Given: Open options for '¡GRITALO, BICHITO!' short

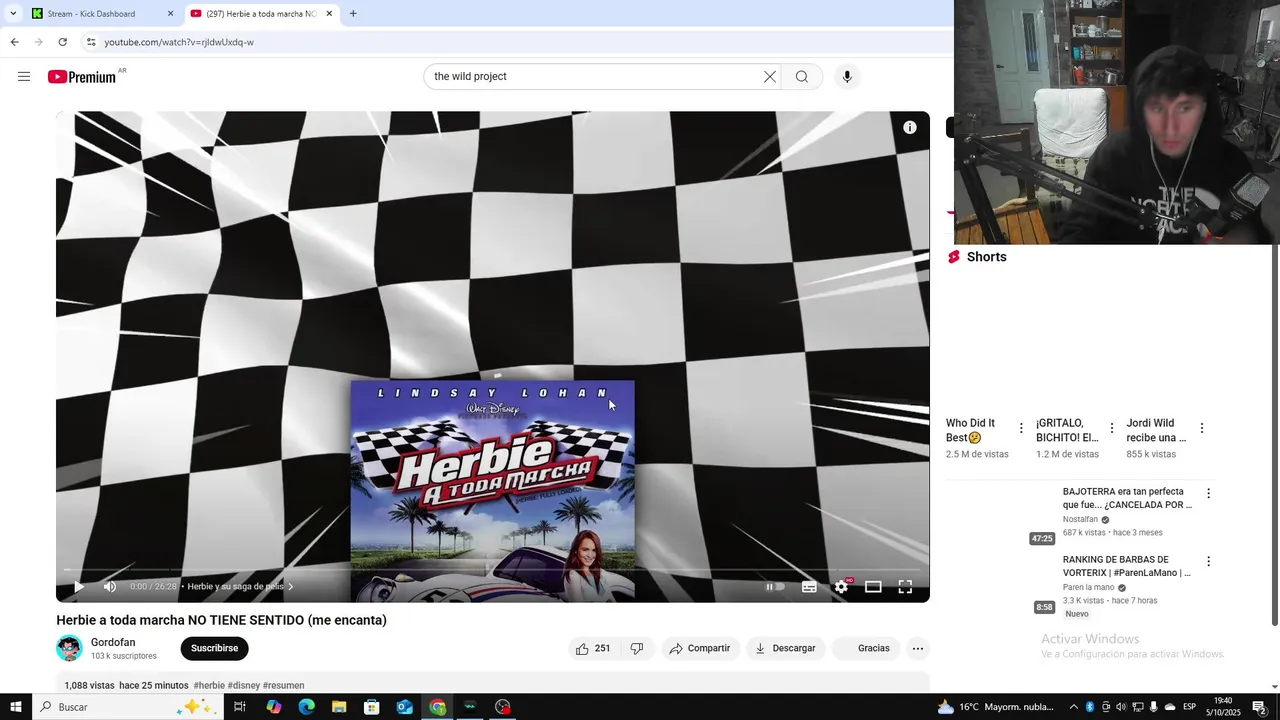Looking at the screenshot, I should click(1111, 428).
